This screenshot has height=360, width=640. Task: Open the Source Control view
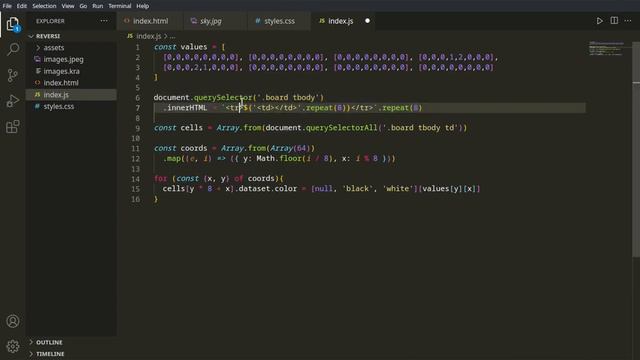point(13,75)
